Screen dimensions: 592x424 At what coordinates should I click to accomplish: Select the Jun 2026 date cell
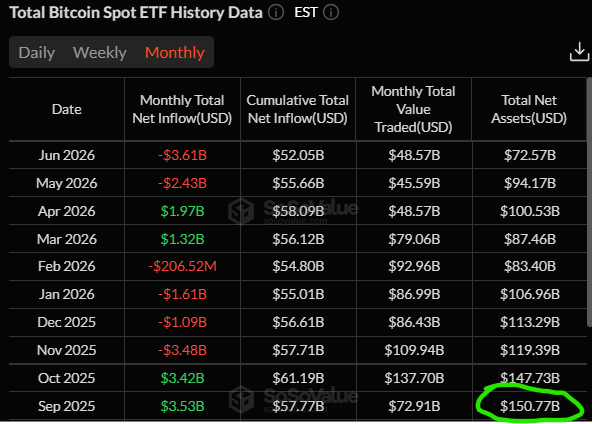pos(67,155)
